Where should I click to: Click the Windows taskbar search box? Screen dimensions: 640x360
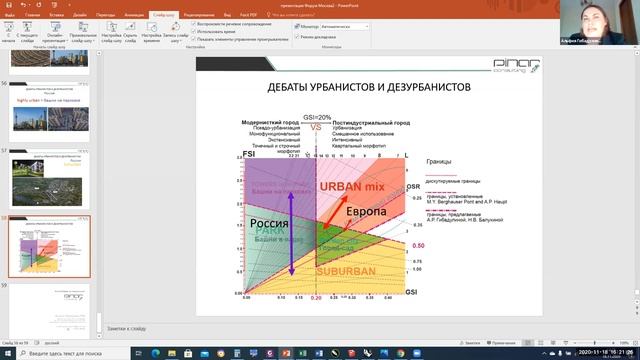73,353
